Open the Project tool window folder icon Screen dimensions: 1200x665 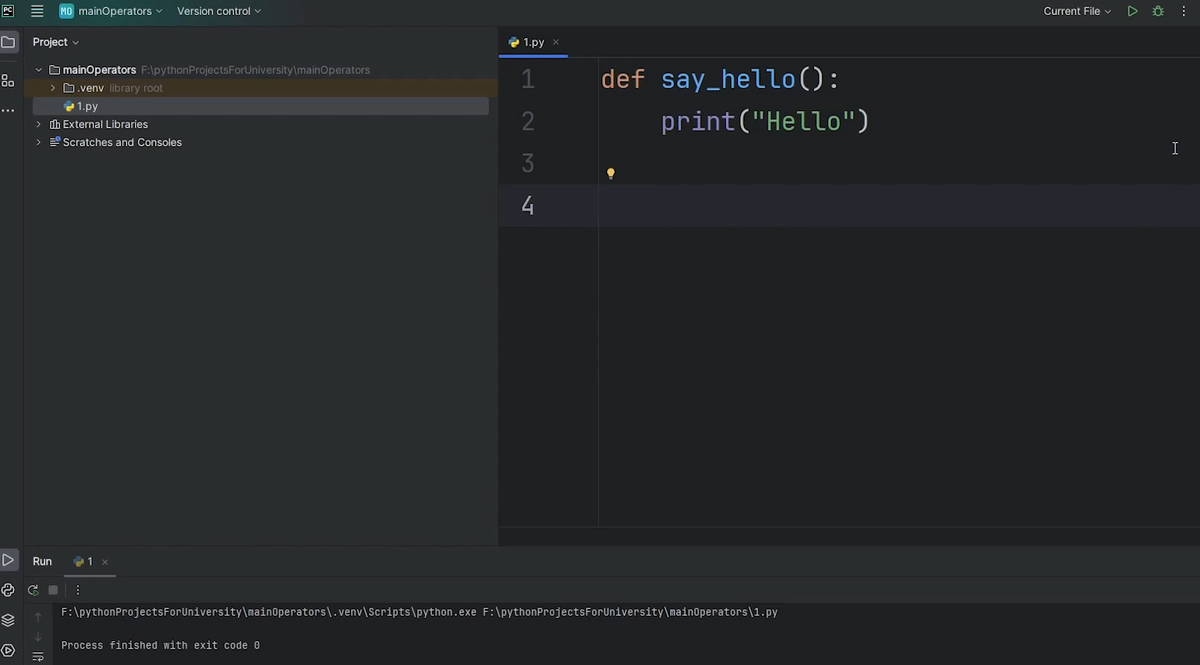(x=8, y=42)
